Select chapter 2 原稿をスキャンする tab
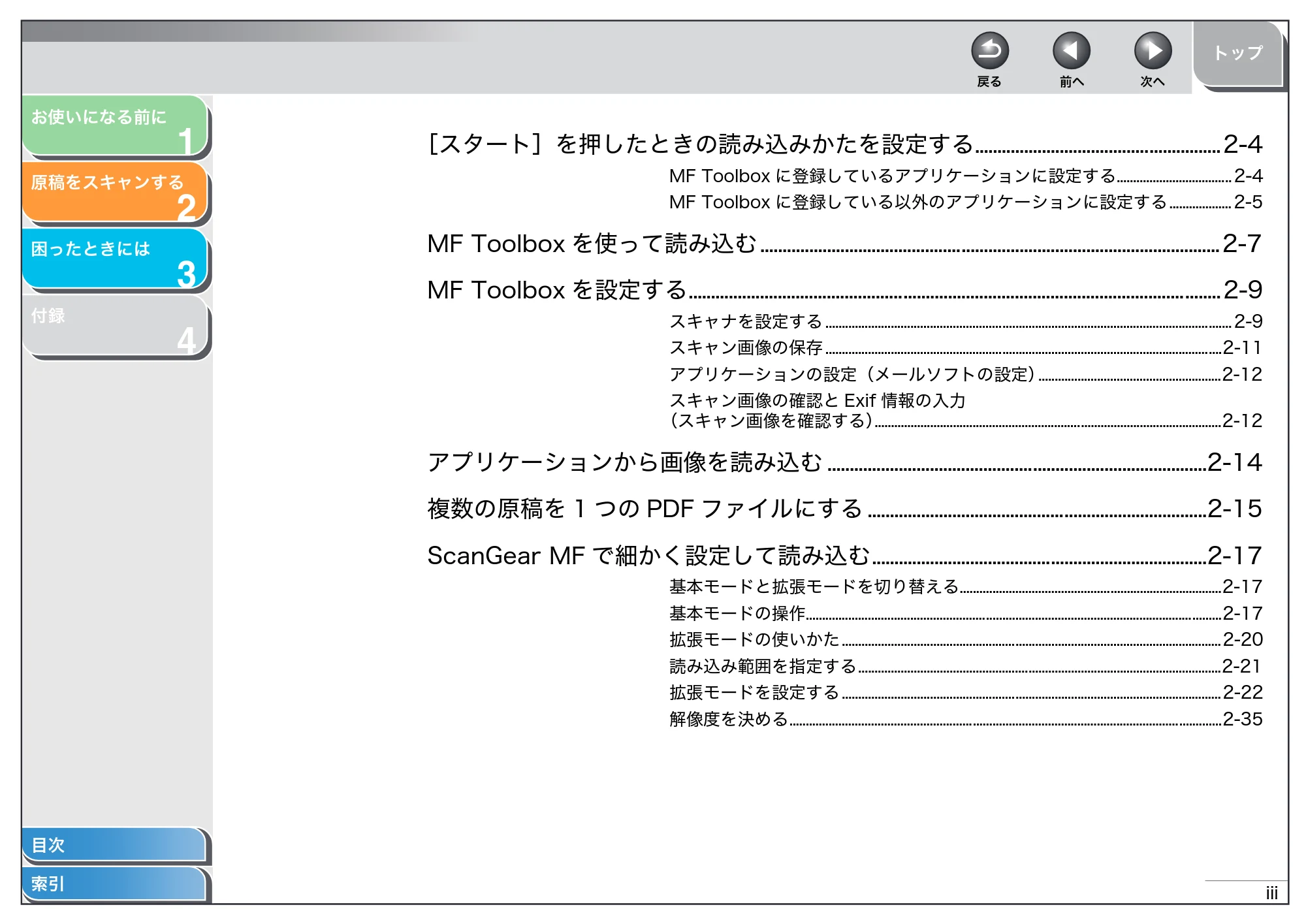The height and width of the screenshot is (924, 1306). click(x=115, y=192)
